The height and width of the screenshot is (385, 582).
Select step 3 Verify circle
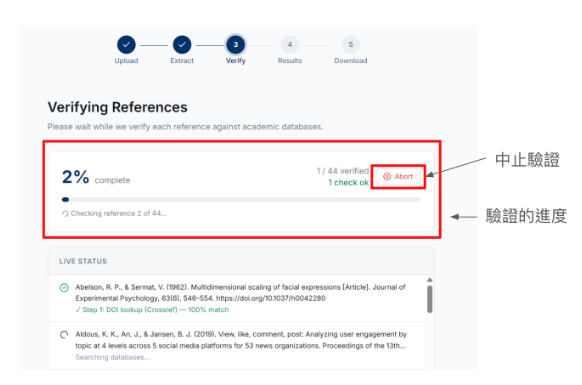pyautogui.click(x=236, y=45)
